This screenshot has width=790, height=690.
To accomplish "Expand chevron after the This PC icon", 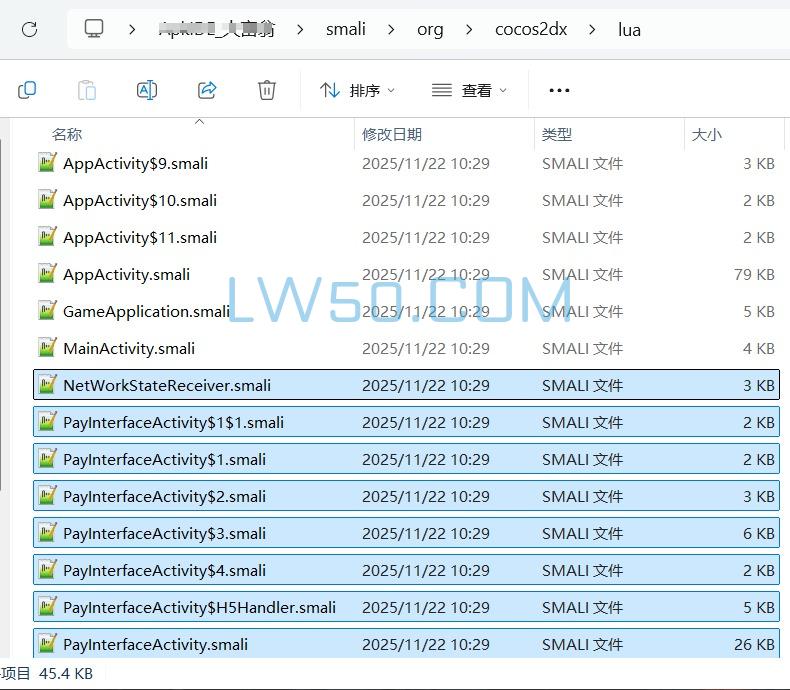I will [132, 30].
